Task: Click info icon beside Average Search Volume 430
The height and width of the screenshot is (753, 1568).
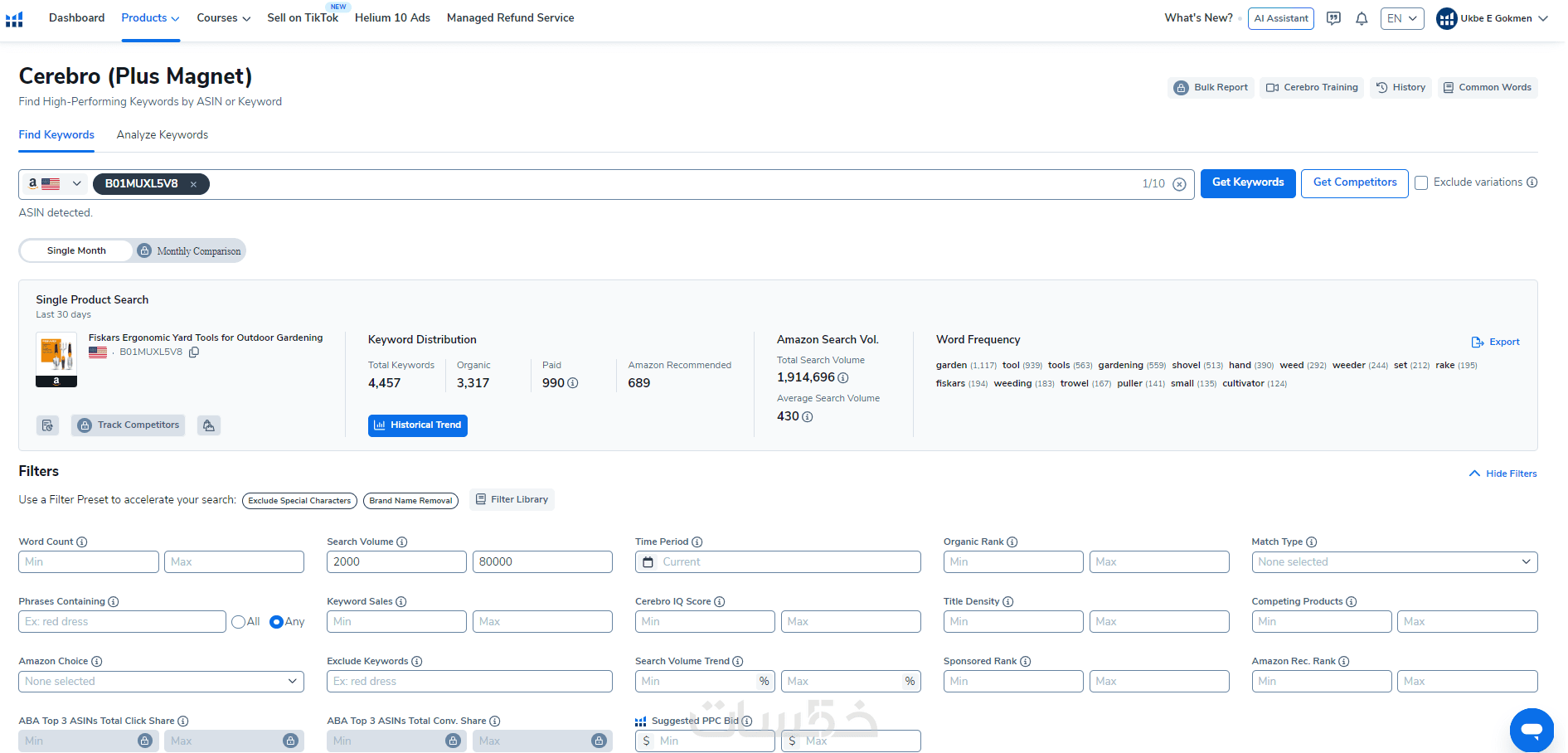Action: pos(808,417)
